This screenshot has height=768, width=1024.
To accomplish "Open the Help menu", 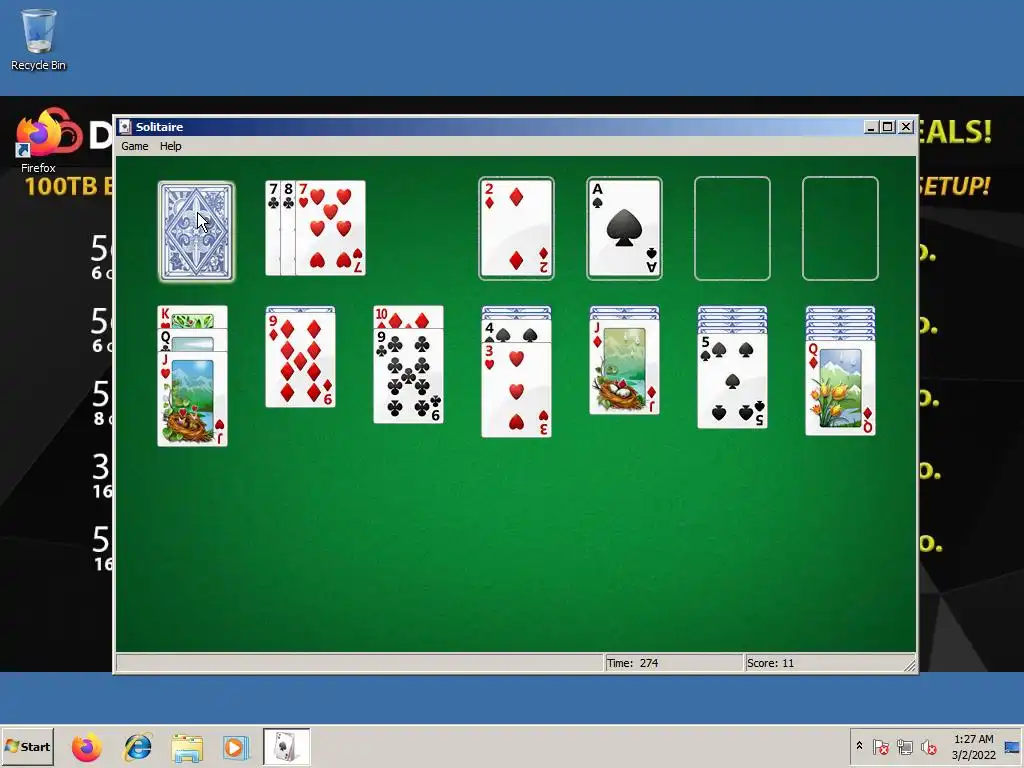I will point(170,146).
